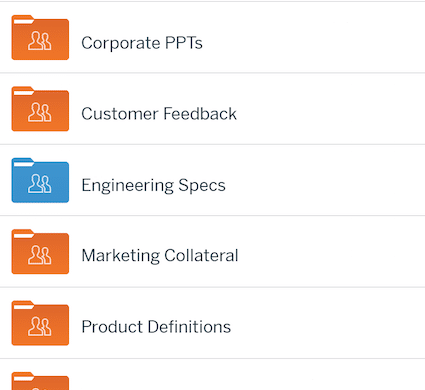Viewport: 425px width, 390px height.
Task: Open the Corporate PPTs shared folder icon
Action: click(x=40, y=38)
